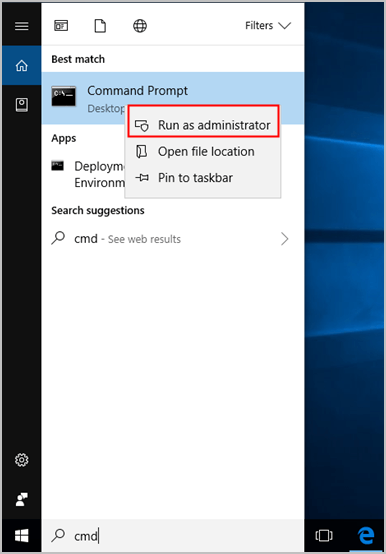The width and height of the screenshot is (386, 554).
Task: Open Task View on the taskbar
Action: (324, 535)
